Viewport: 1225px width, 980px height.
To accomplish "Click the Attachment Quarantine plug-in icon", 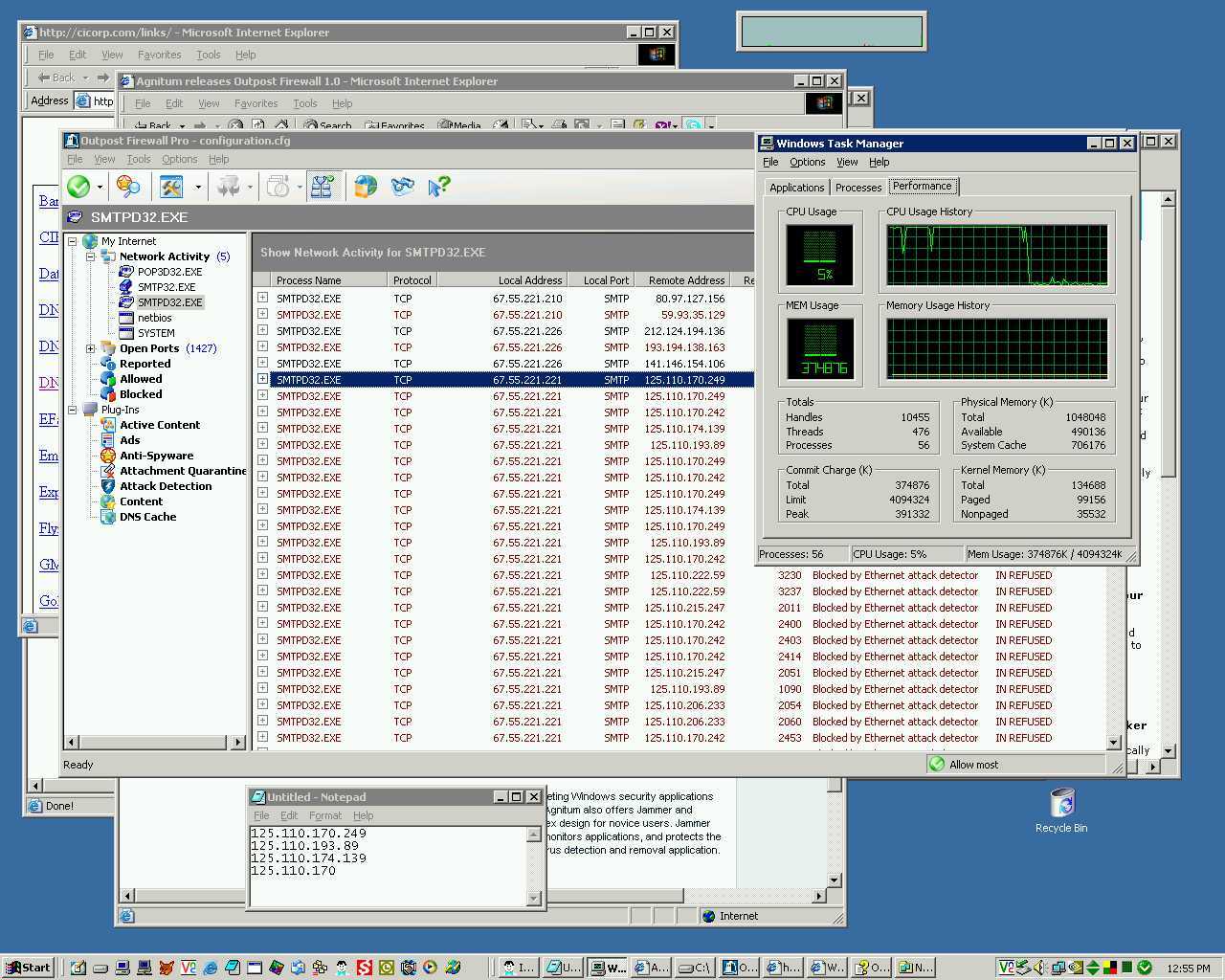I will click(108, 471).
